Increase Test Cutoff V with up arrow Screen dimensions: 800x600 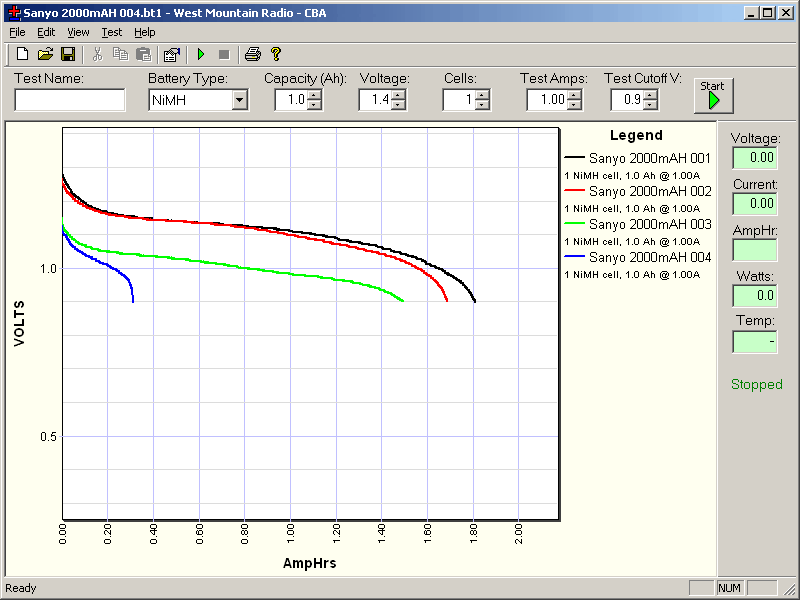650,95
